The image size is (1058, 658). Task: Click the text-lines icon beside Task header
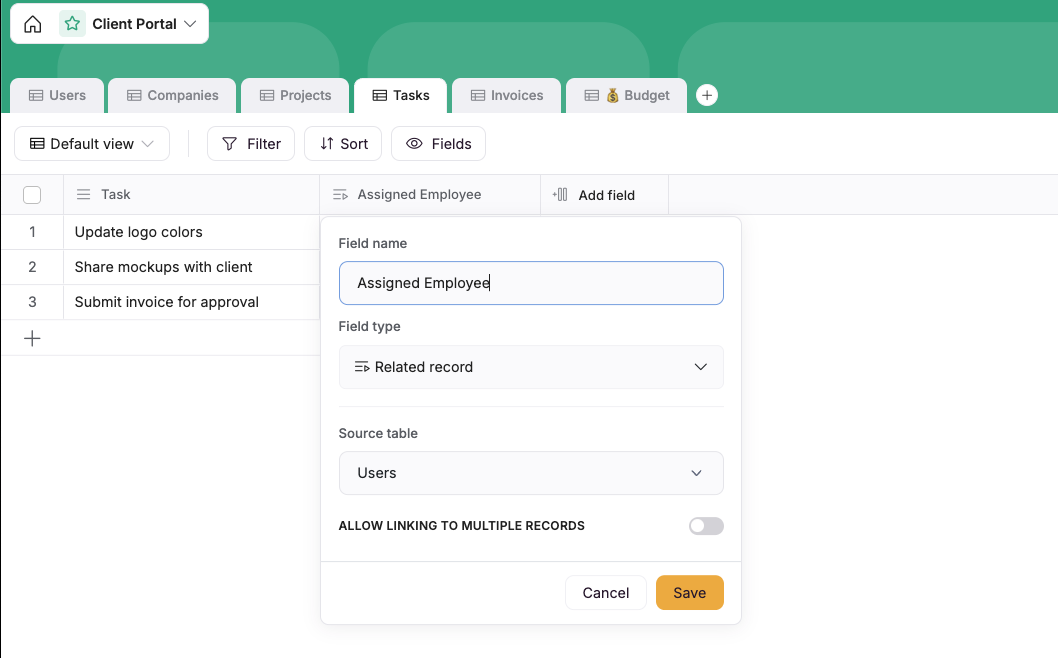pyautogui.click(x=84, y=194)
